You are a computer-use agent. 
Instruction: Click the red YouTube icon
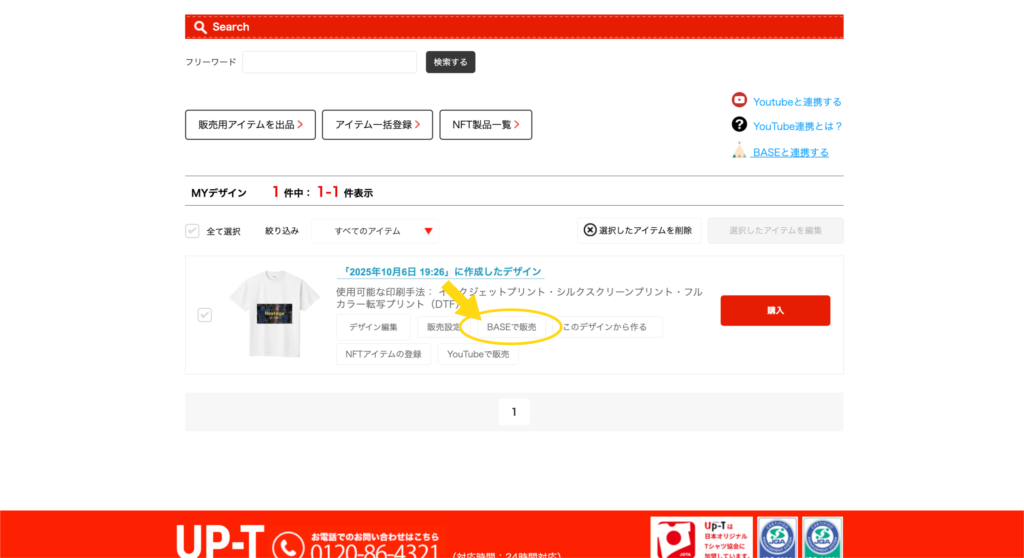pos(739,100)
